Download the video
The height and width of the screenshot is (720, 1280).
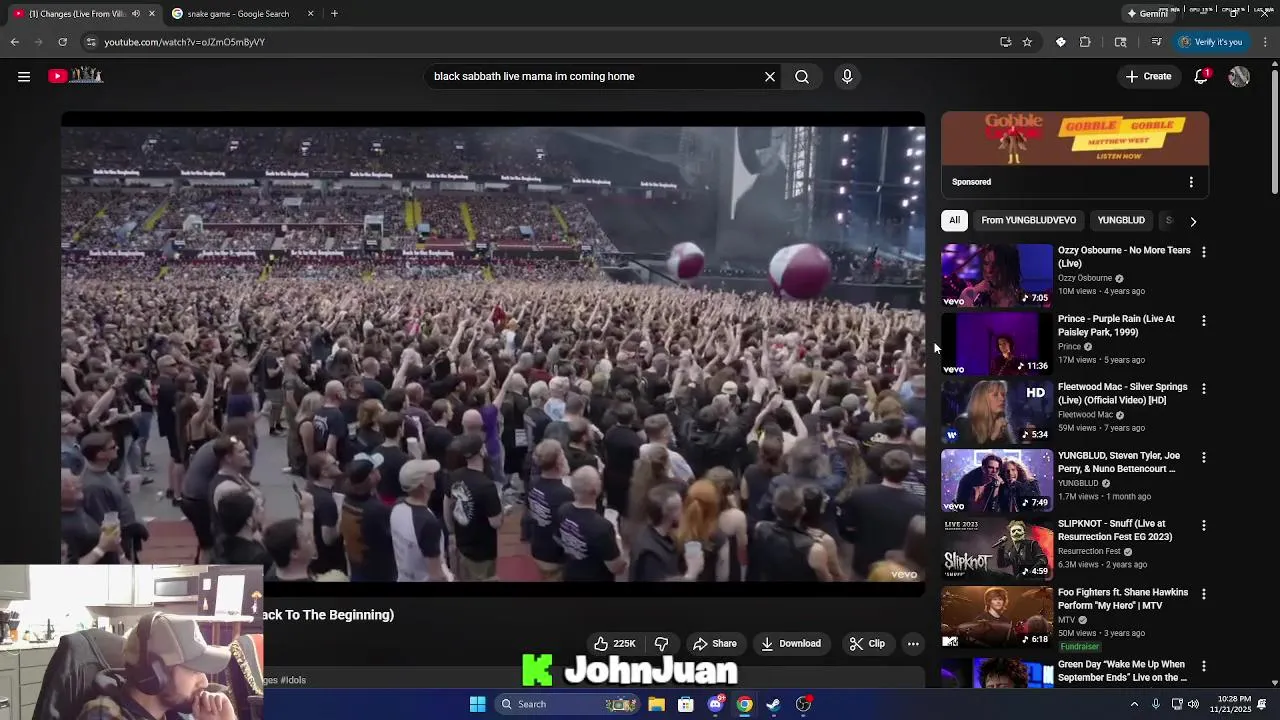[791, 644]
